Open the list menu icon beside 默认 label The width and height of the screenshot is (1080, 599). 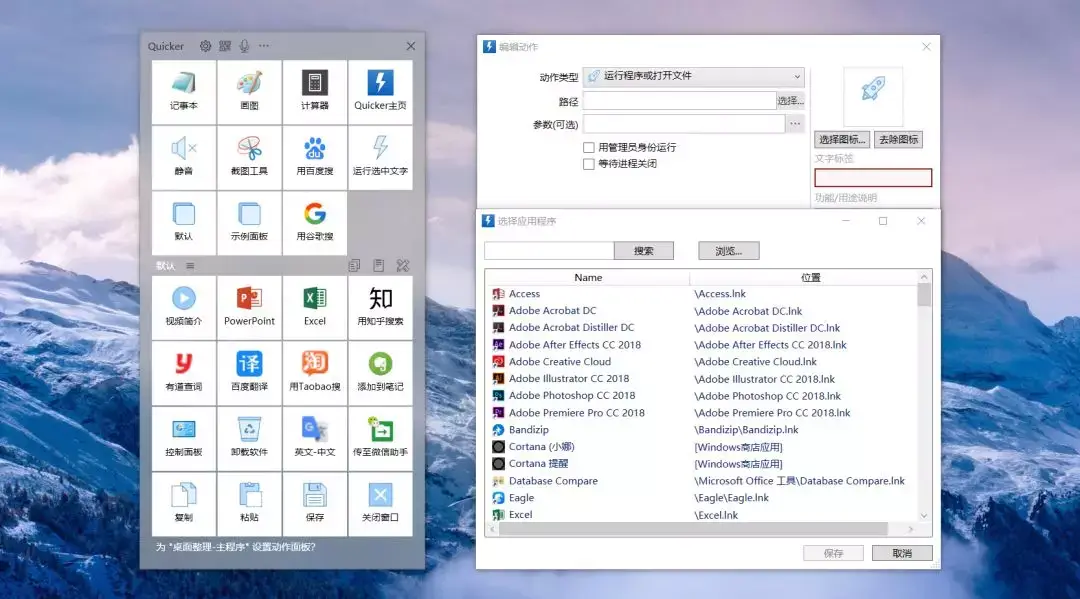pyautogui.click(x=190, y=266)
